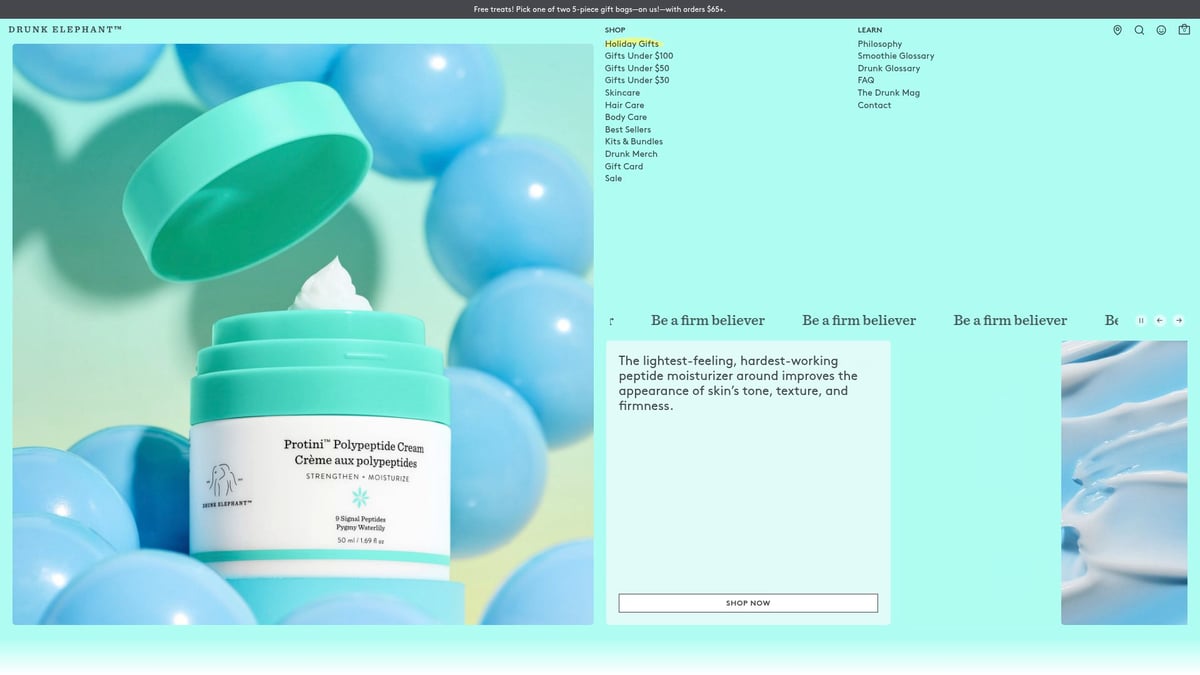Viewport: 1200px width, 675px height.
Task: Click the search magnifier icon
Action: tap(1139, 30)
